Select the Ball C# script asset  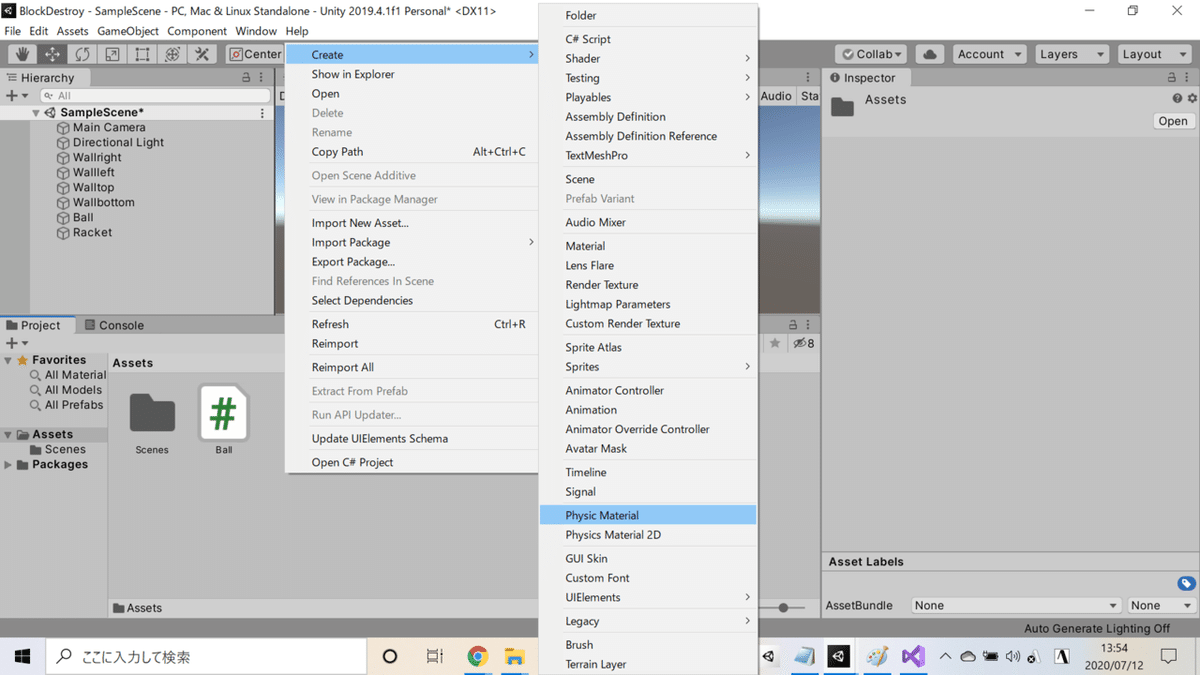coord(223,413)
